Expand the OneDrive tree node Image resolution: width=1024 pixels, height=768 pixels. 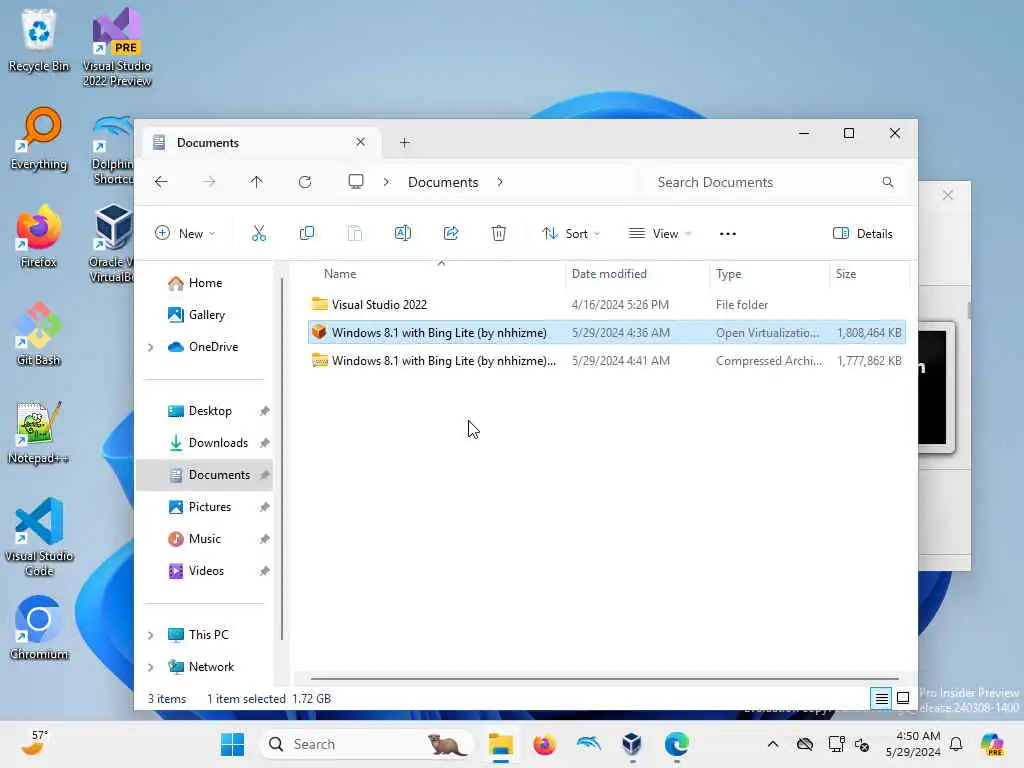[x=151, y=347]
